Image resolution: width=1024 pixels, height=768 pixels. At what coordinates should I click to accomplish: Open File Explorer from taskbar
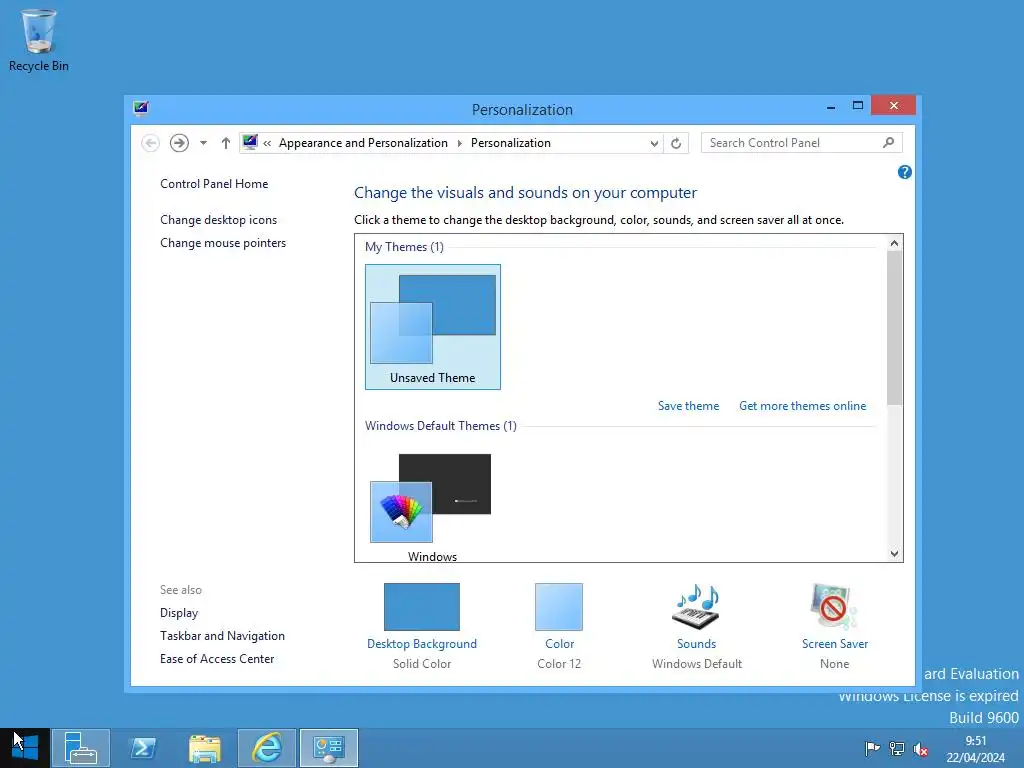(x=205, y=748)
